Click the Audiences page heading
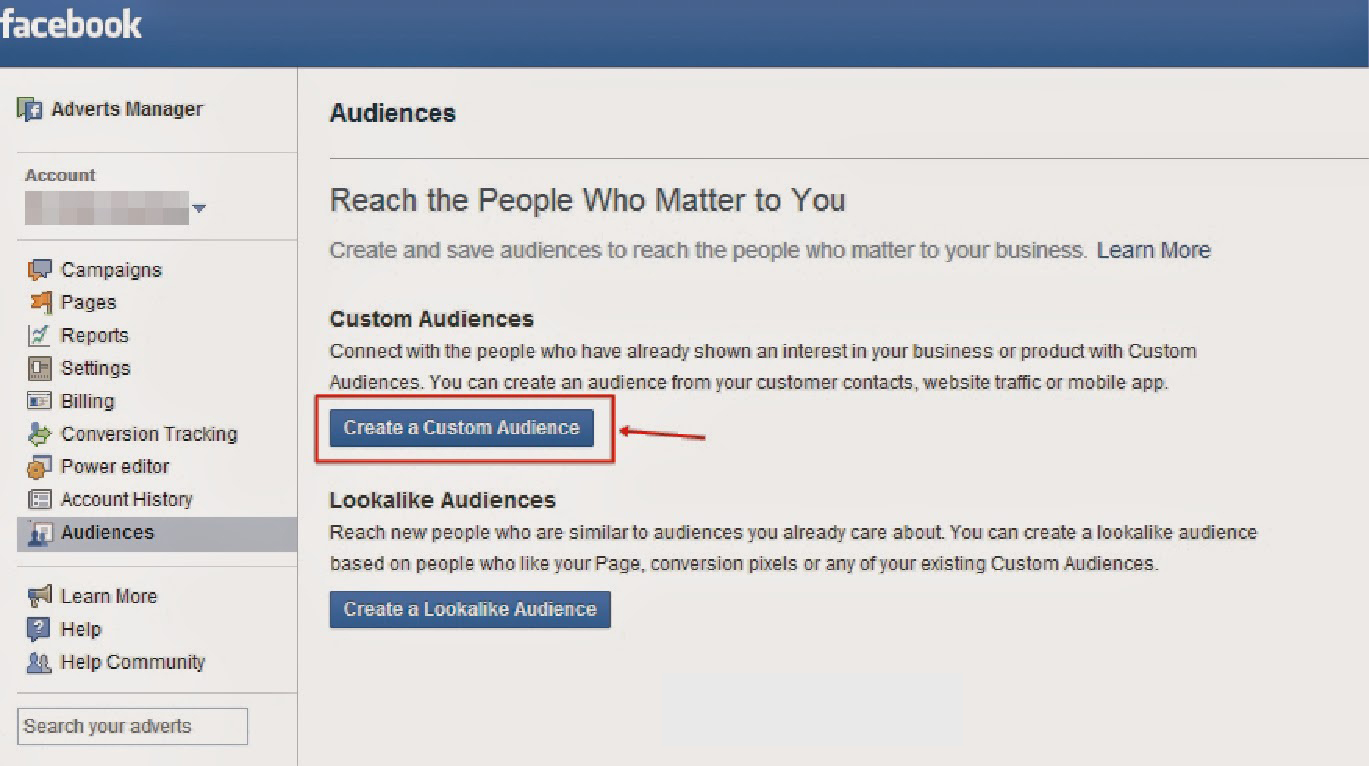Viewport: 1369px width, 766px height. coord(393,113)
